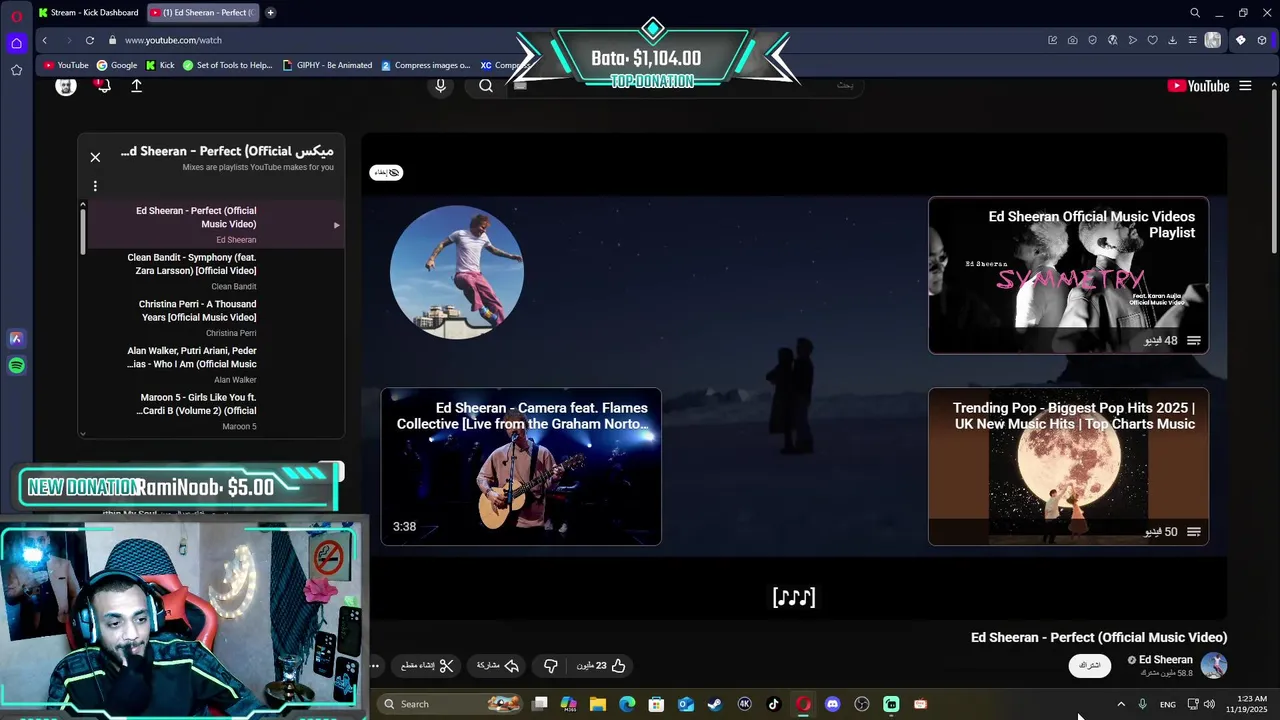The image size is (1280, 720).
Task: Switch to Stream - Kick Dashboard tab
Action: pyautogui.click(x=89, y=13)
